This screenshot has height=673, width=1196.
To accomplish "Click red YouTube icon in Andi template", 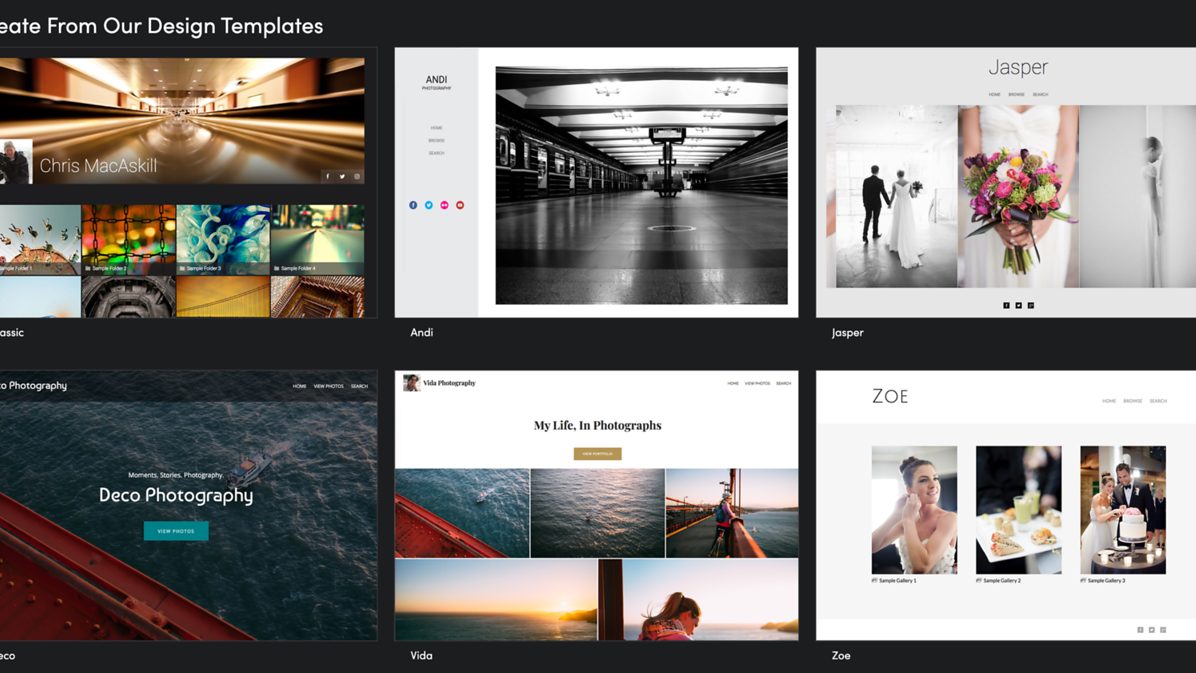I will (x=460, y=205).
